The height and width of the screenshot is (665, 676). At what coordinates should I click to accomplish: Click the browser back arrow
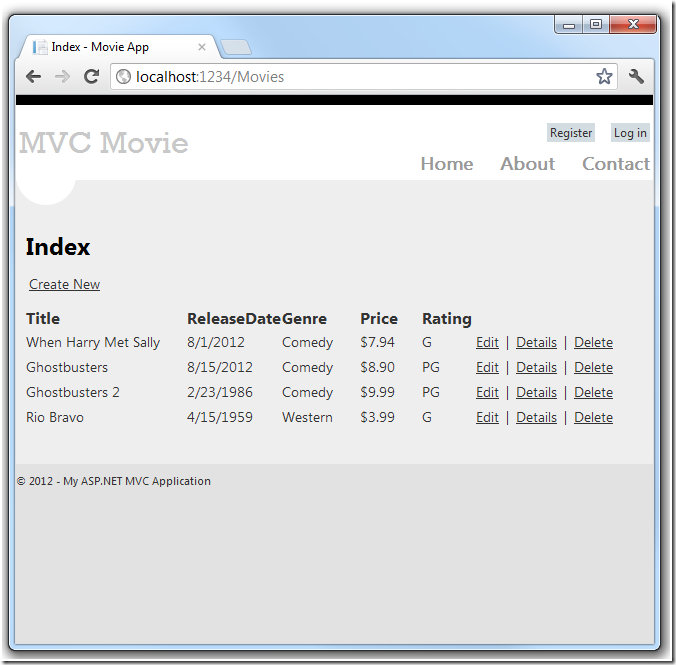(34, 77)
